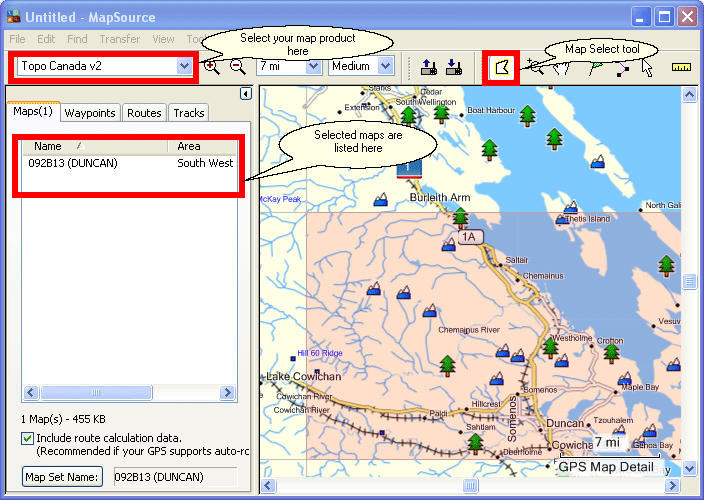
Task: Click the Send To Device toolbar icon
Action: pyautogui.click(x=429, y=67)
